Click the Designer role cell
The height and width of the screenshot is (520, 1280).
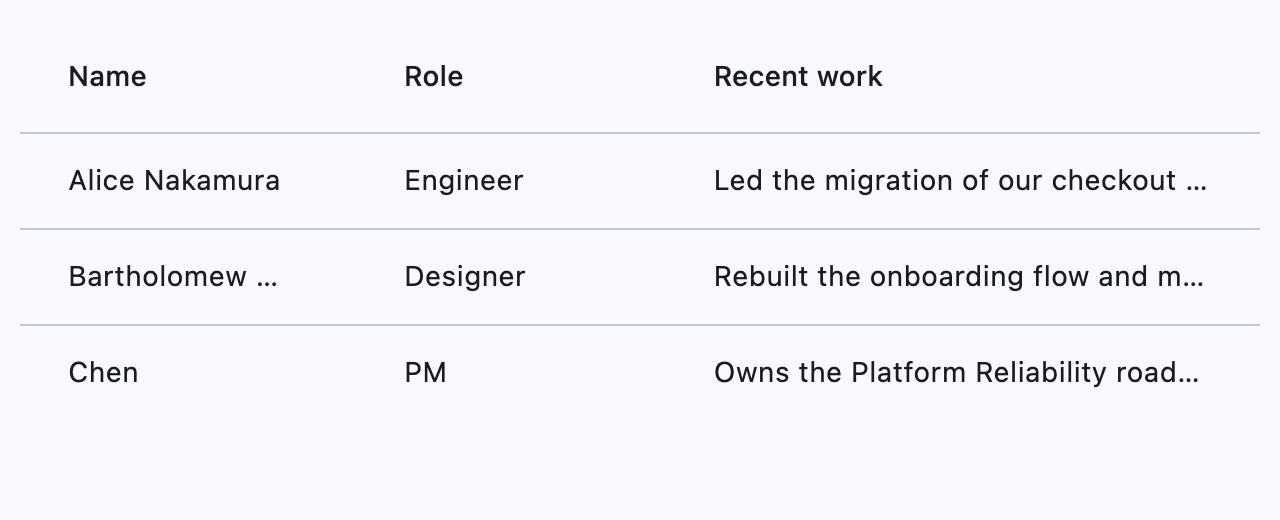(464, 277)
